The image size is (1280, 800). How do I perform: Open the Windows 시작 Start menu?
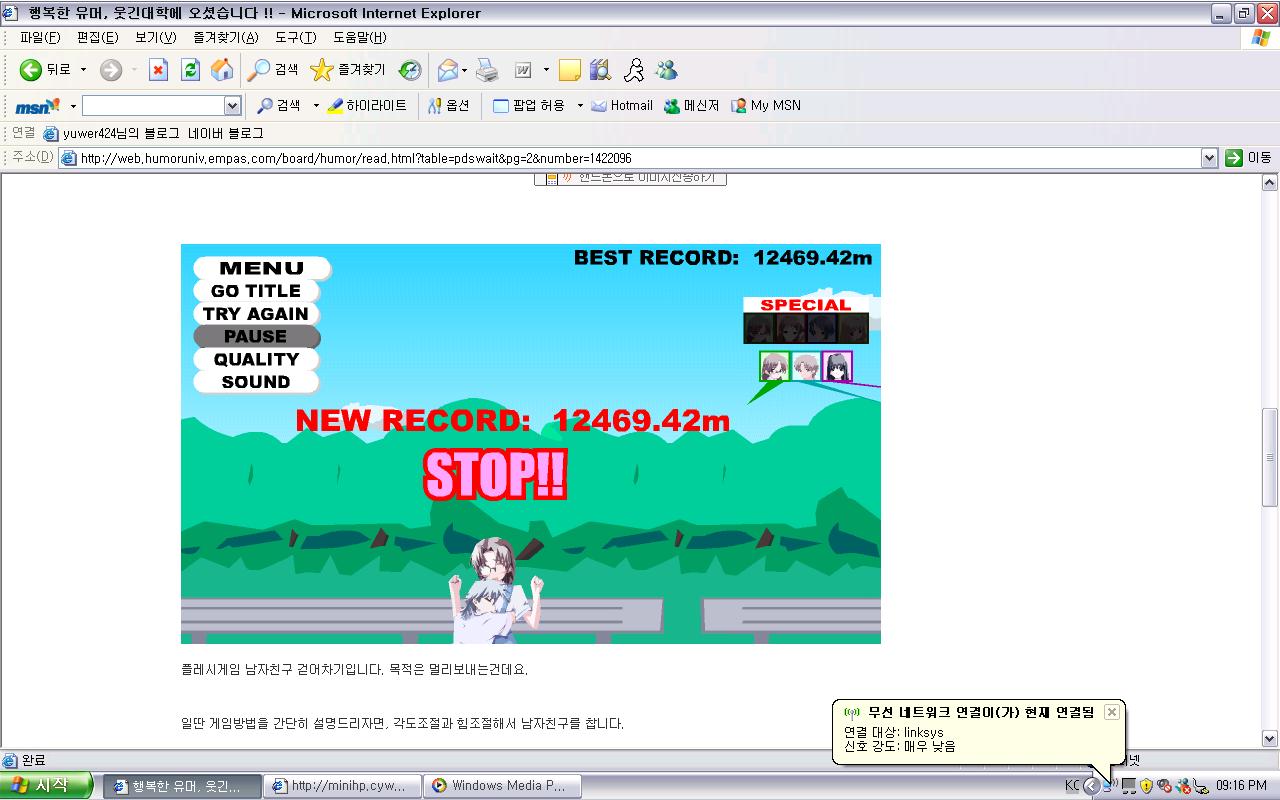(x=46, y=785)
